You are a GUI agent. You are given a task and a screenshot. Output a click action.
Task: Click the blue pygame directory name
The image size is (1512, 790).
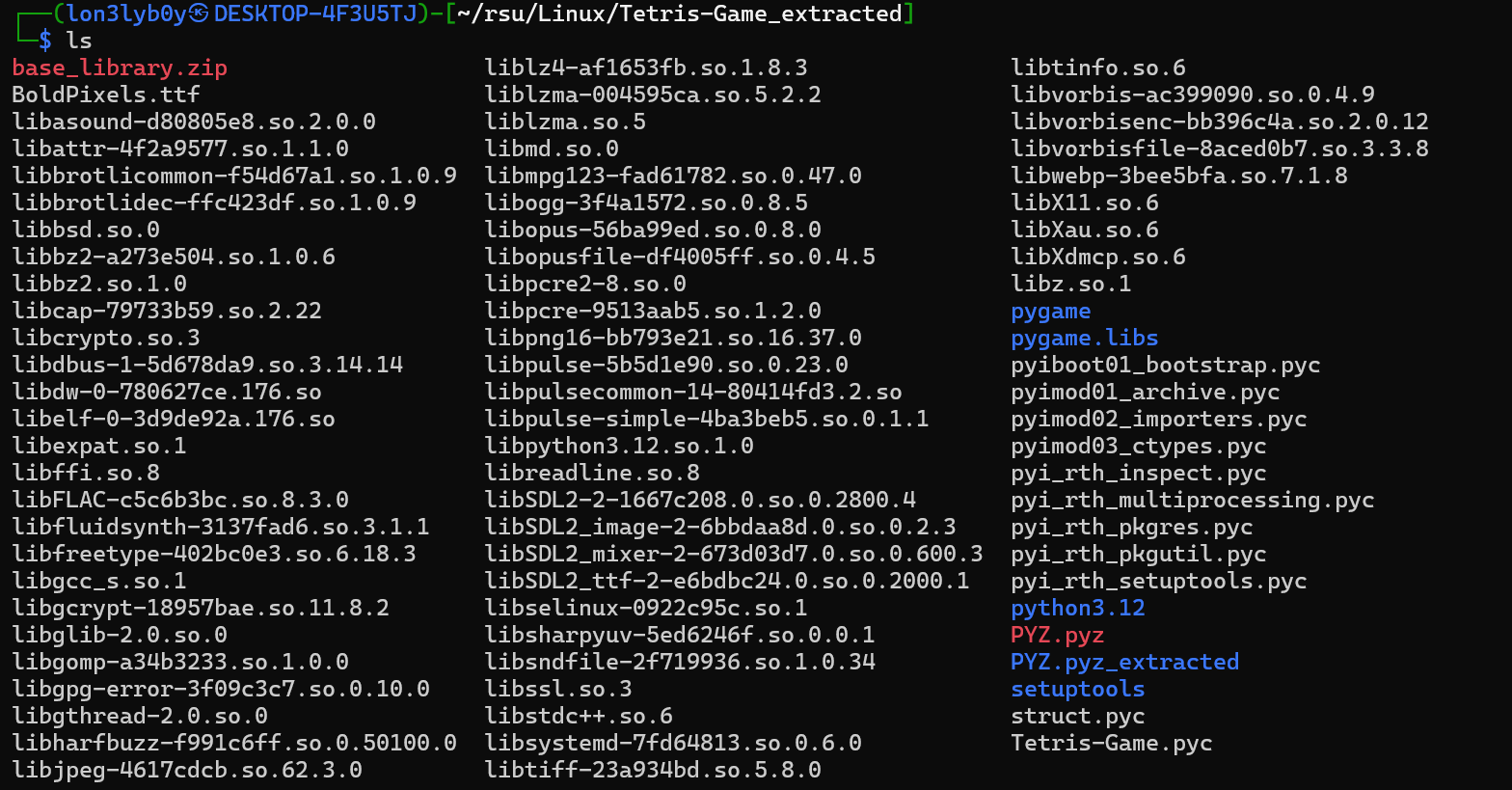pyautogui.click(x=1050, y=312)
